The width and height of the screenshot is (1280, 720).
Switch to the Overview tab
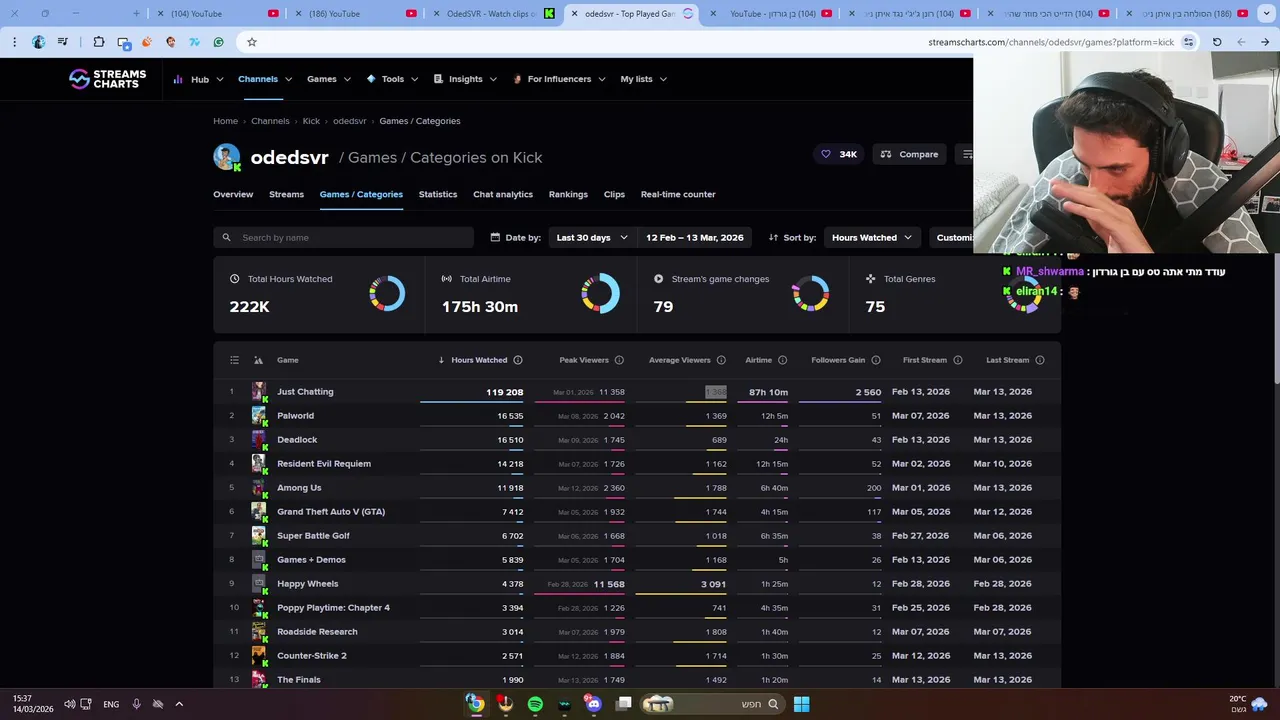[x=233, y=194]
